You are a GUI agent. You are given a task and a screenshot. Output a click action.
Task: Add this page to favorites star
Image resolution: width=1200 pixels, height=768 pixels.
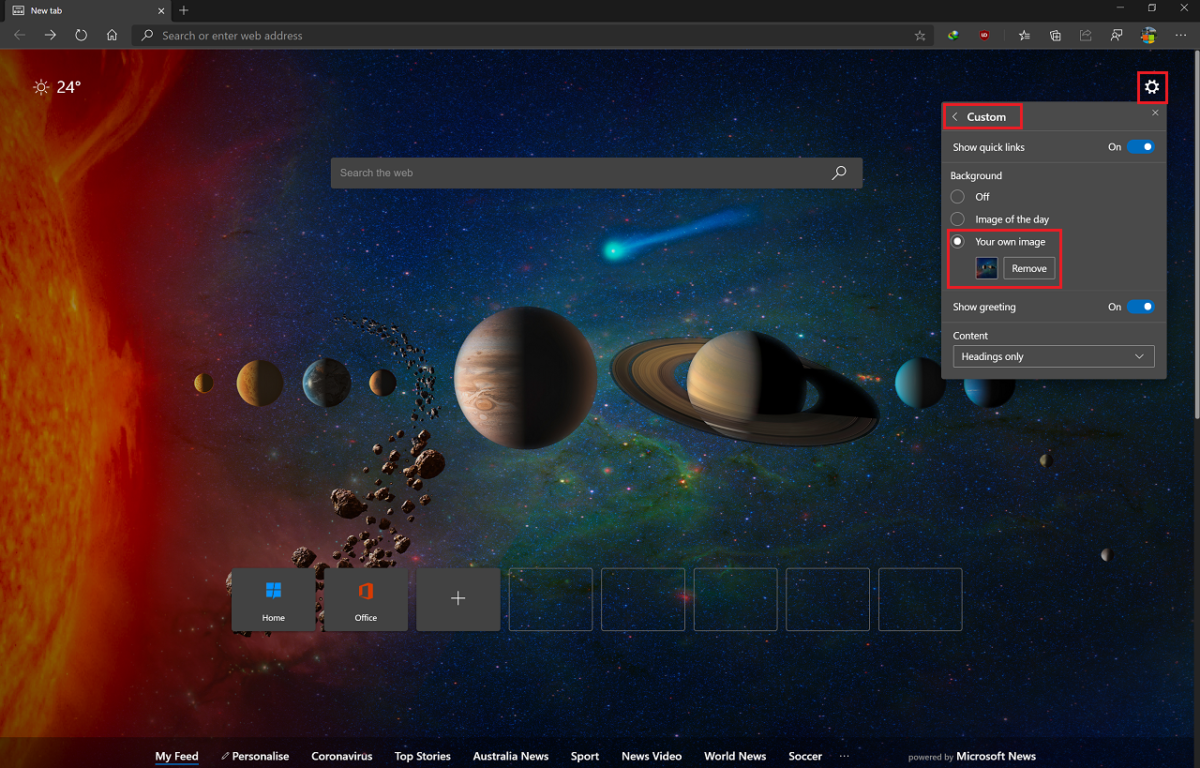(920, 35)
